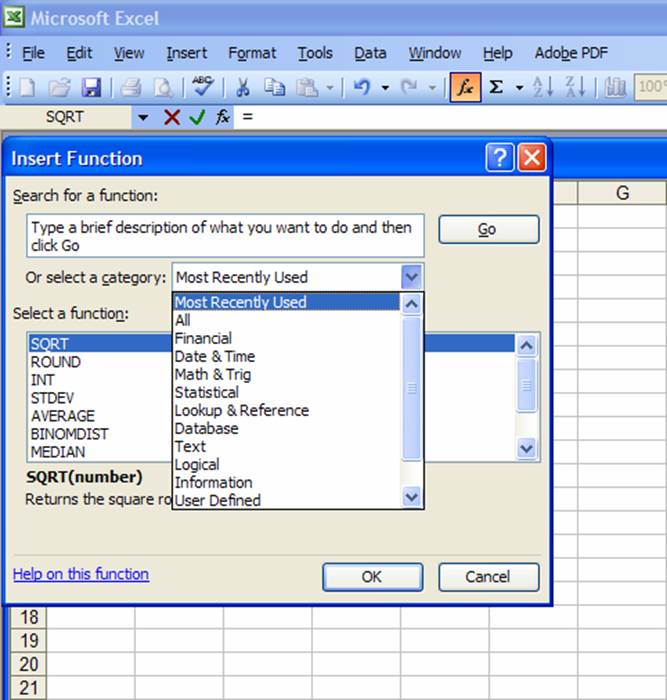The height and width of the screenshot is (700, 667).
Task: Open the View menu
Action: click(x=129, y=53)
